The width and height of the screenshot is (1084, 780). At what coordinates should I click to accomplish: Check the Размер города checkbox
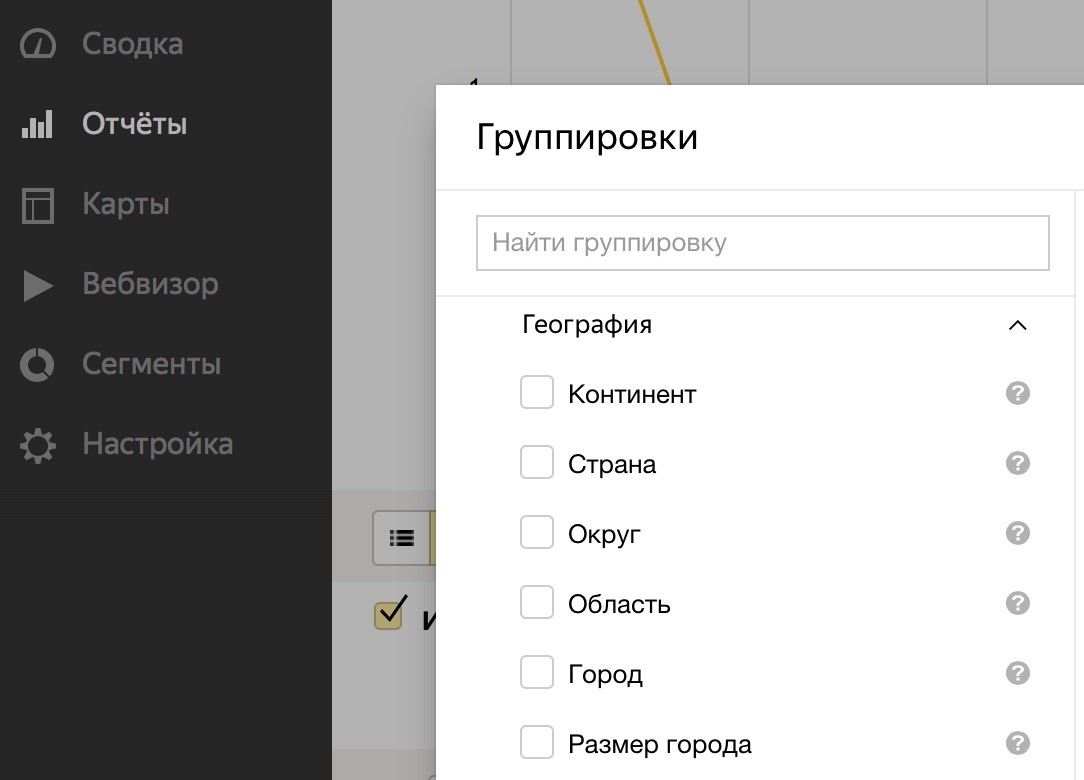click(x=536, y=742)
